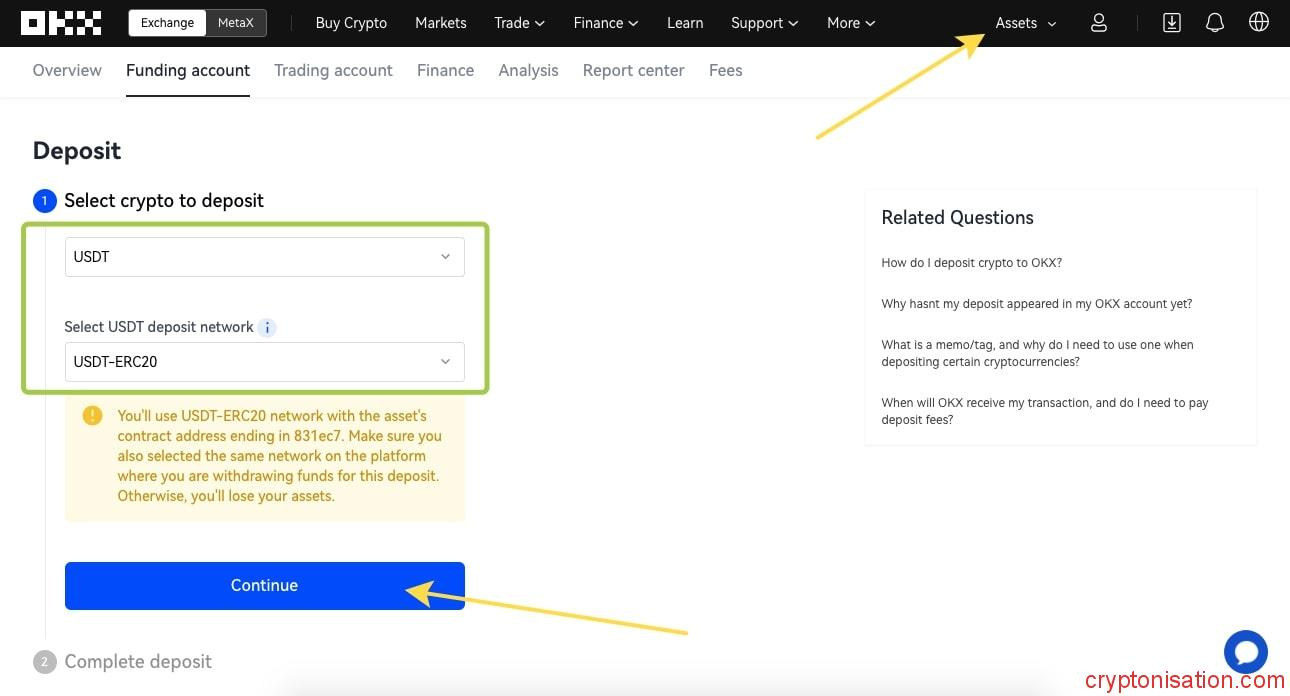
Task: Open the user profile icon
Action: [x=1098, y=23]
